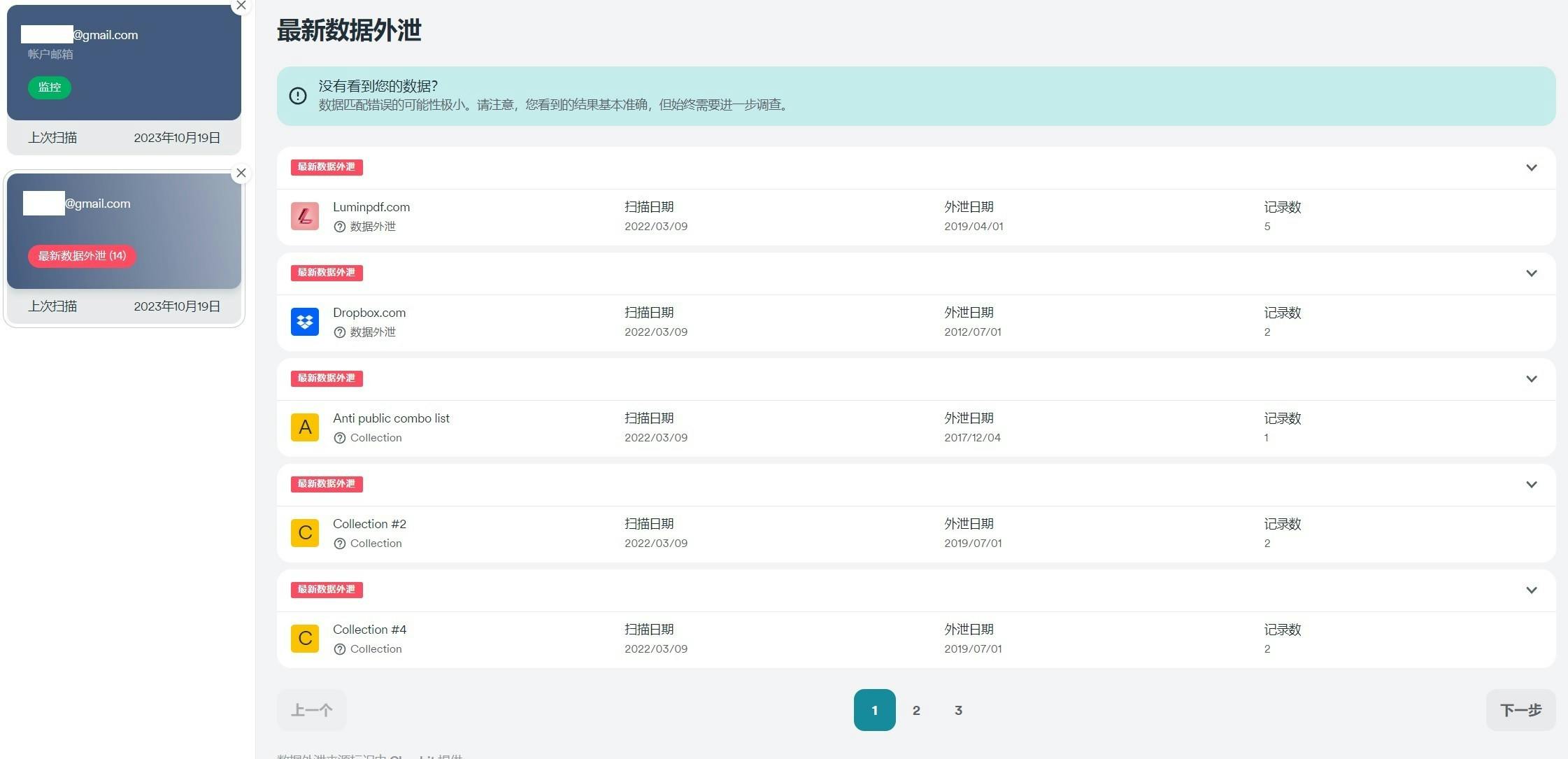Expand the Dropbox.com breach details chevron
This screenshot has height=759, width=1568.
1531,274
